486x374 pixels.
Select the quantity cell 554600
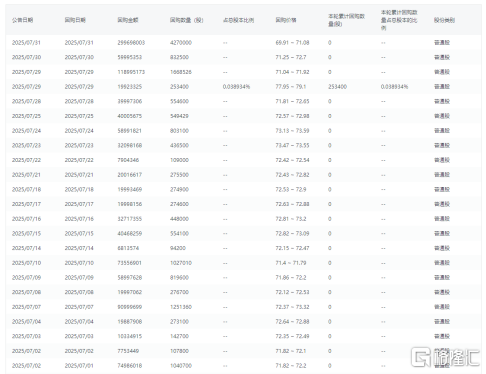pyautogui.click(x=179, y=101)
